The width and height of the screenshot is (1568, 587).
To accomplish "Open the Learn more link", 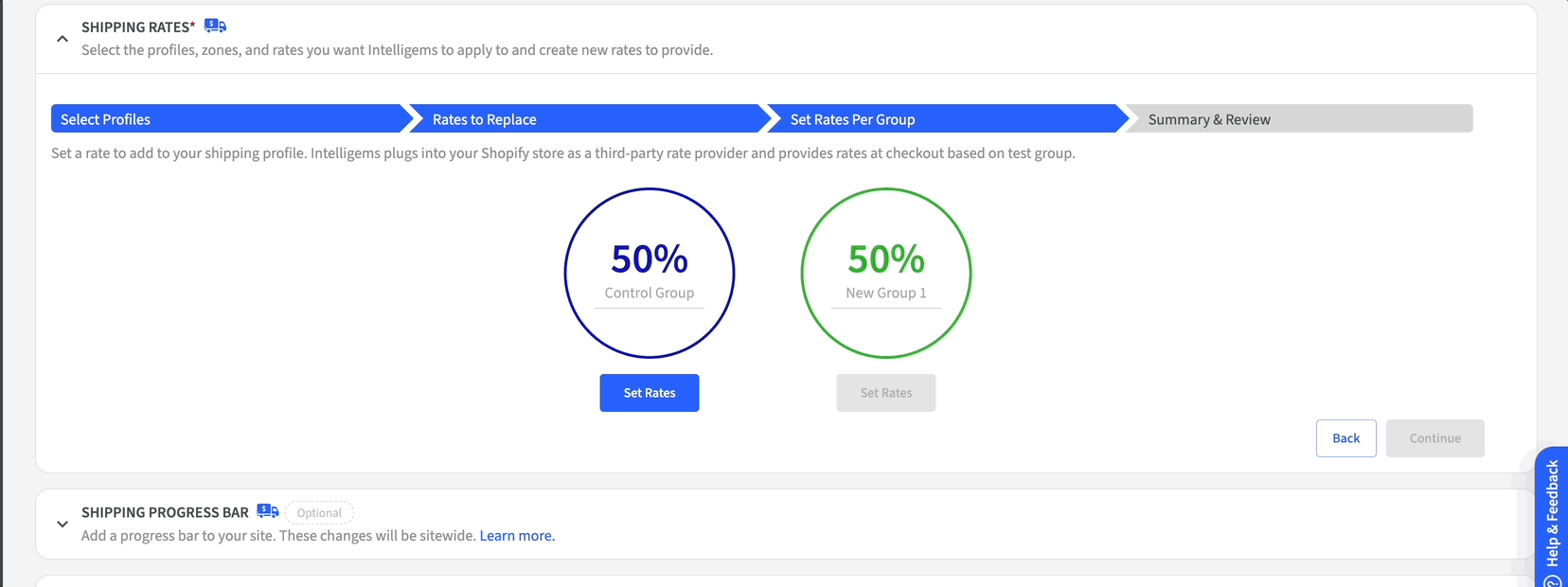I will pos(517,536).
